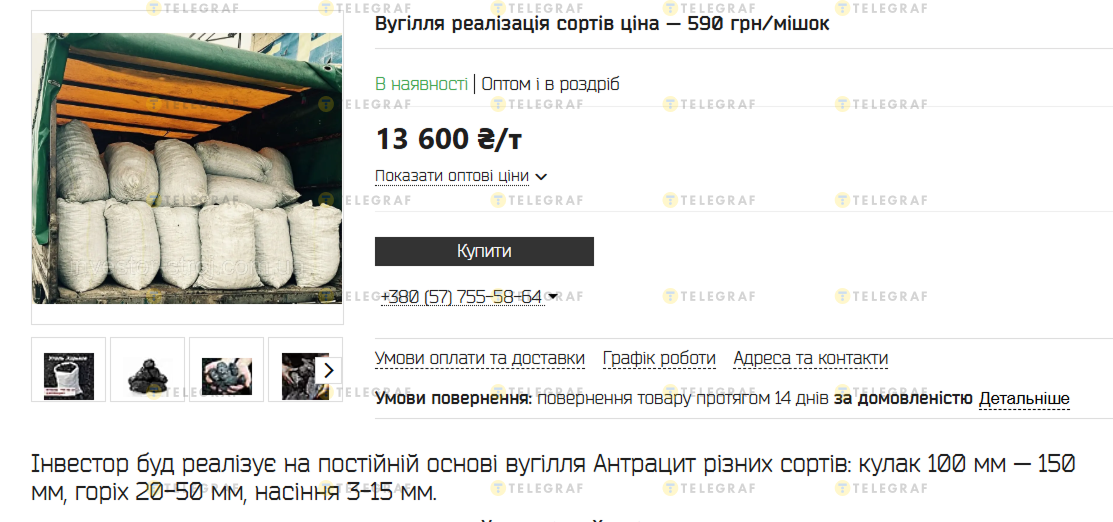Open Показати оптові ціни link
1113x522 pixels.
451,176
